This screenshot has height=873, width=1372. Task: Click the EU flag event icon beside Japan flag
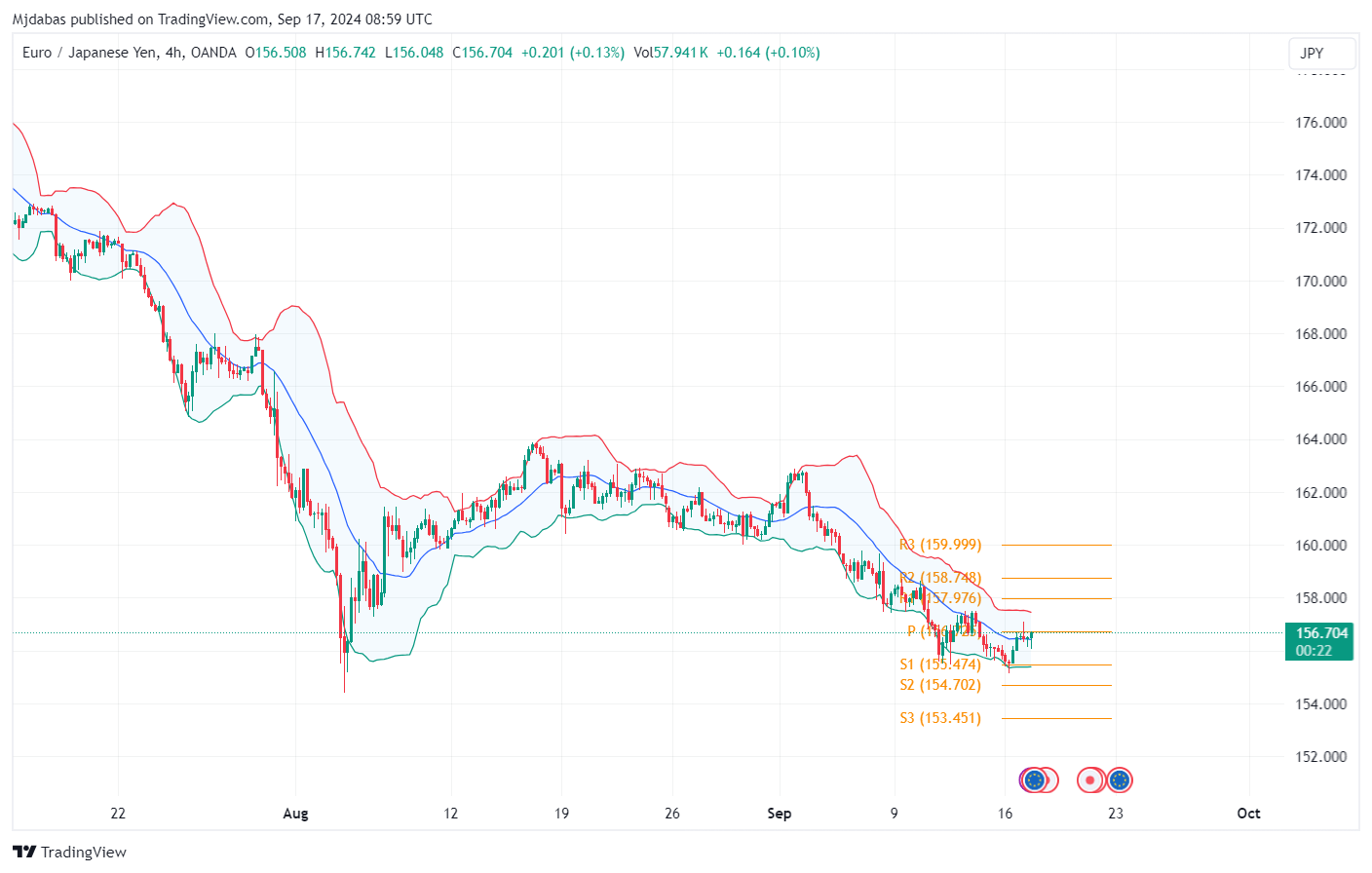pos(1120,779)
